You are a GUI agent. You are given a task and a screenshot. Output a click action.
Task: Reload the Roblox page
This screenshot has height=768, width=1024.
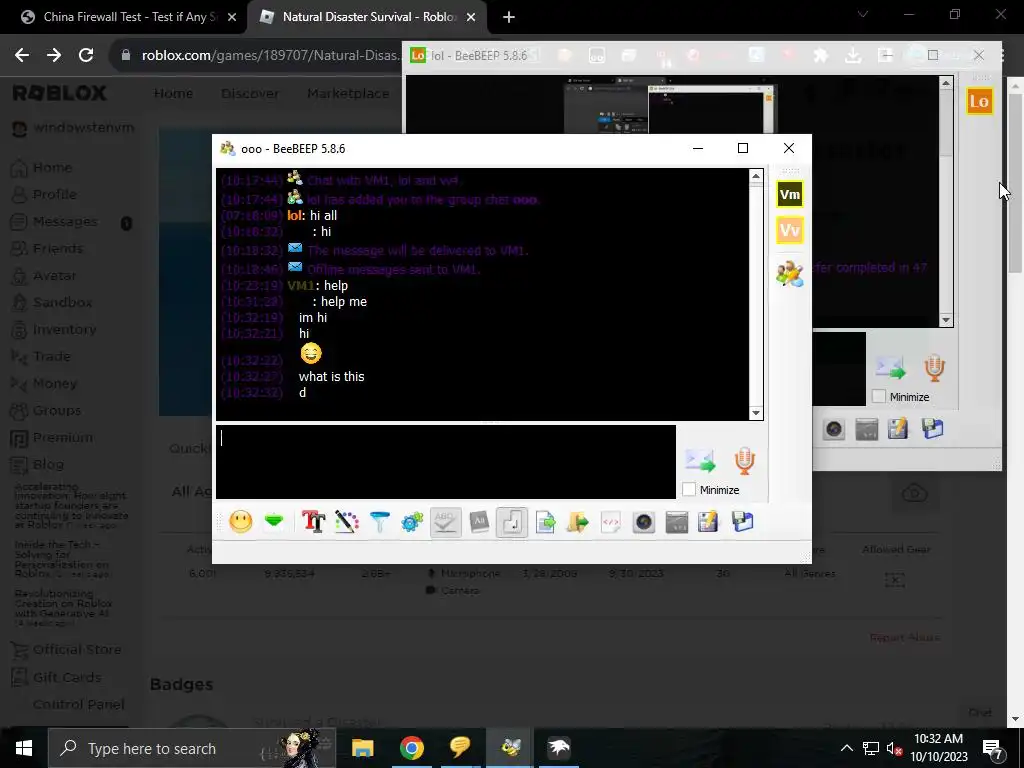(x=86, y=56)
